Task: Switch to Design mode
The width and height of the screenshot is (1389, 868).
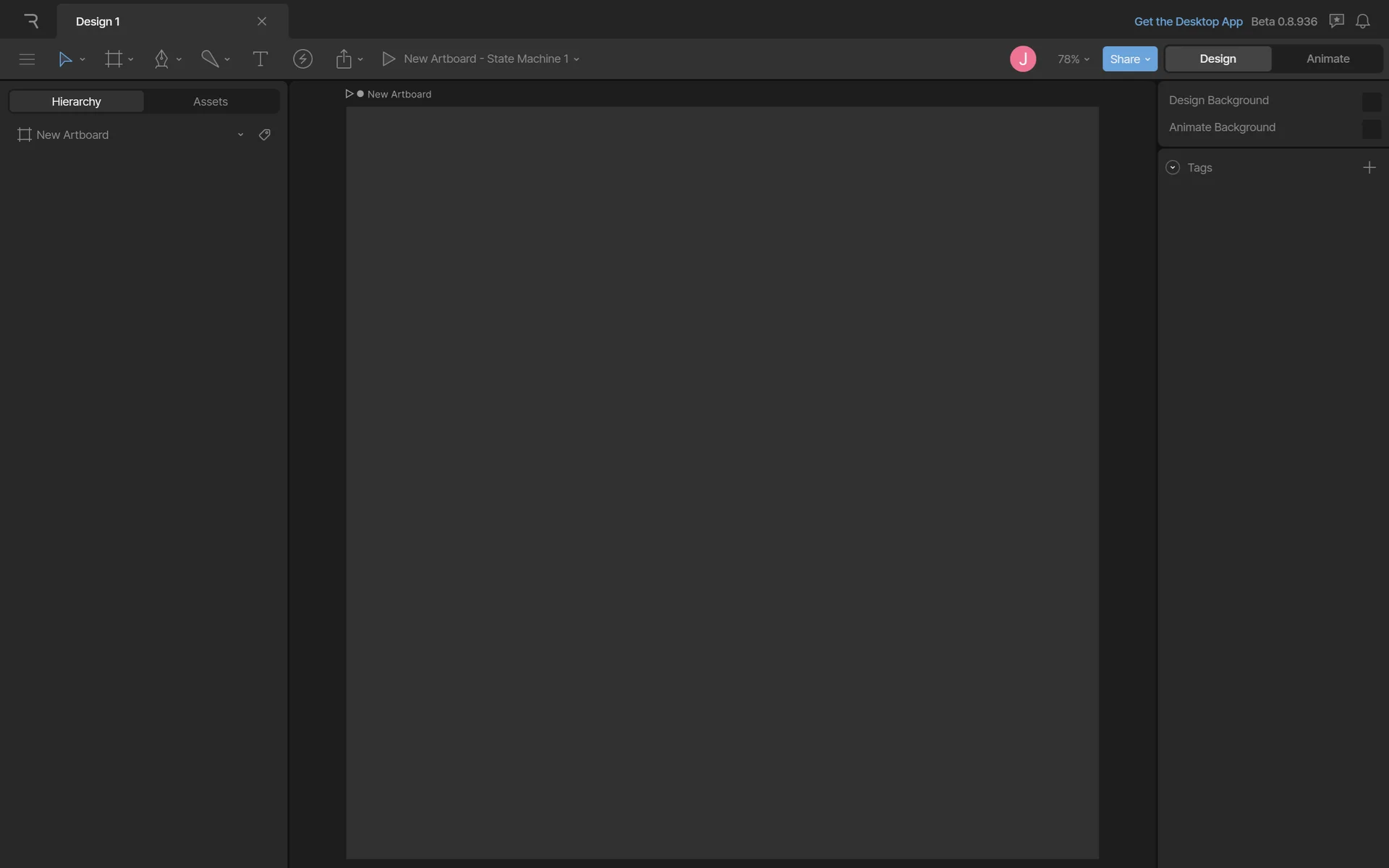Action: pyautogui.click(x=1218, y=59)
